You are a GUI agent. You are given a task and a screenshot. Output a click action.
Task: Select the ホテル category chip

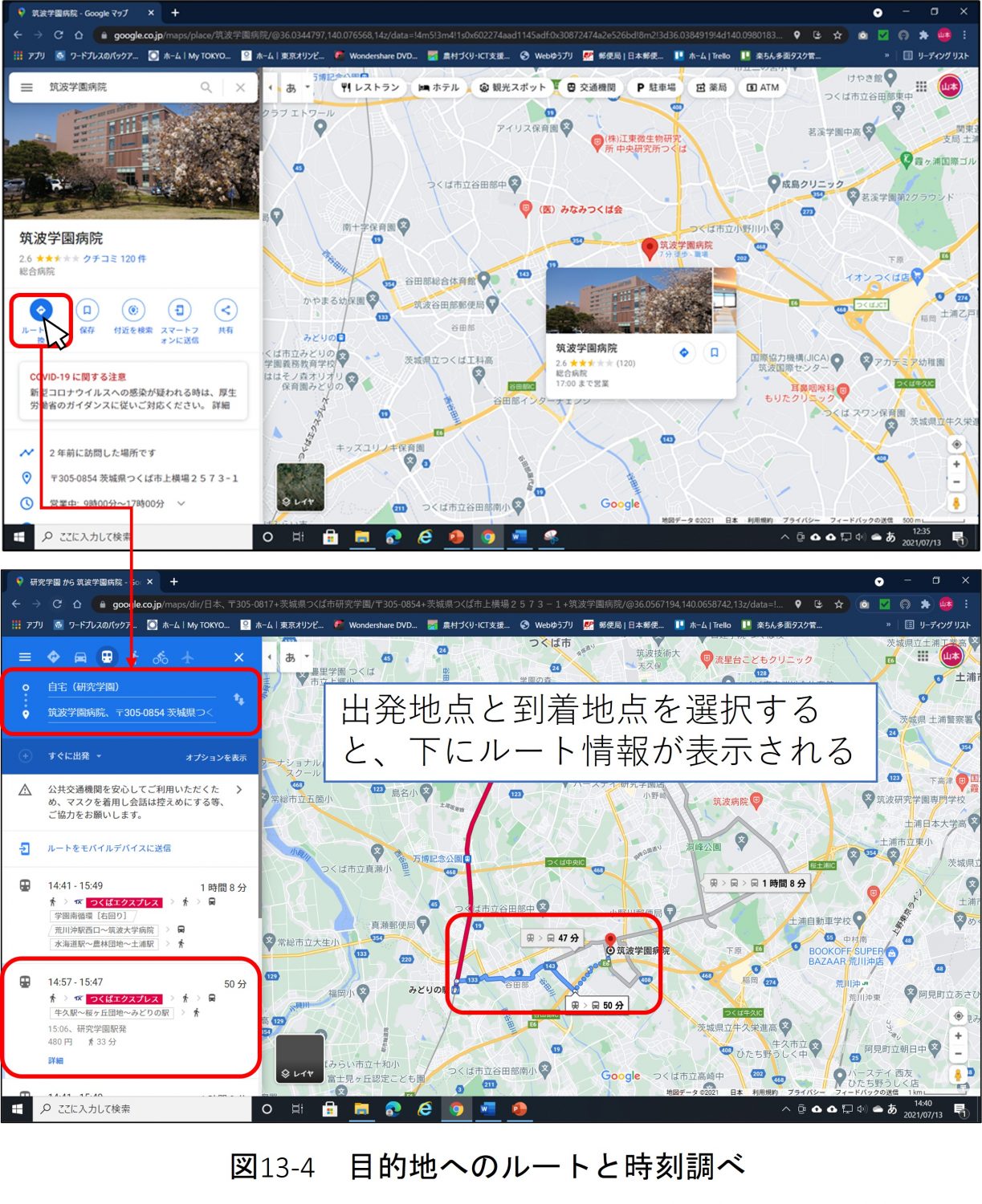(438, 87)
